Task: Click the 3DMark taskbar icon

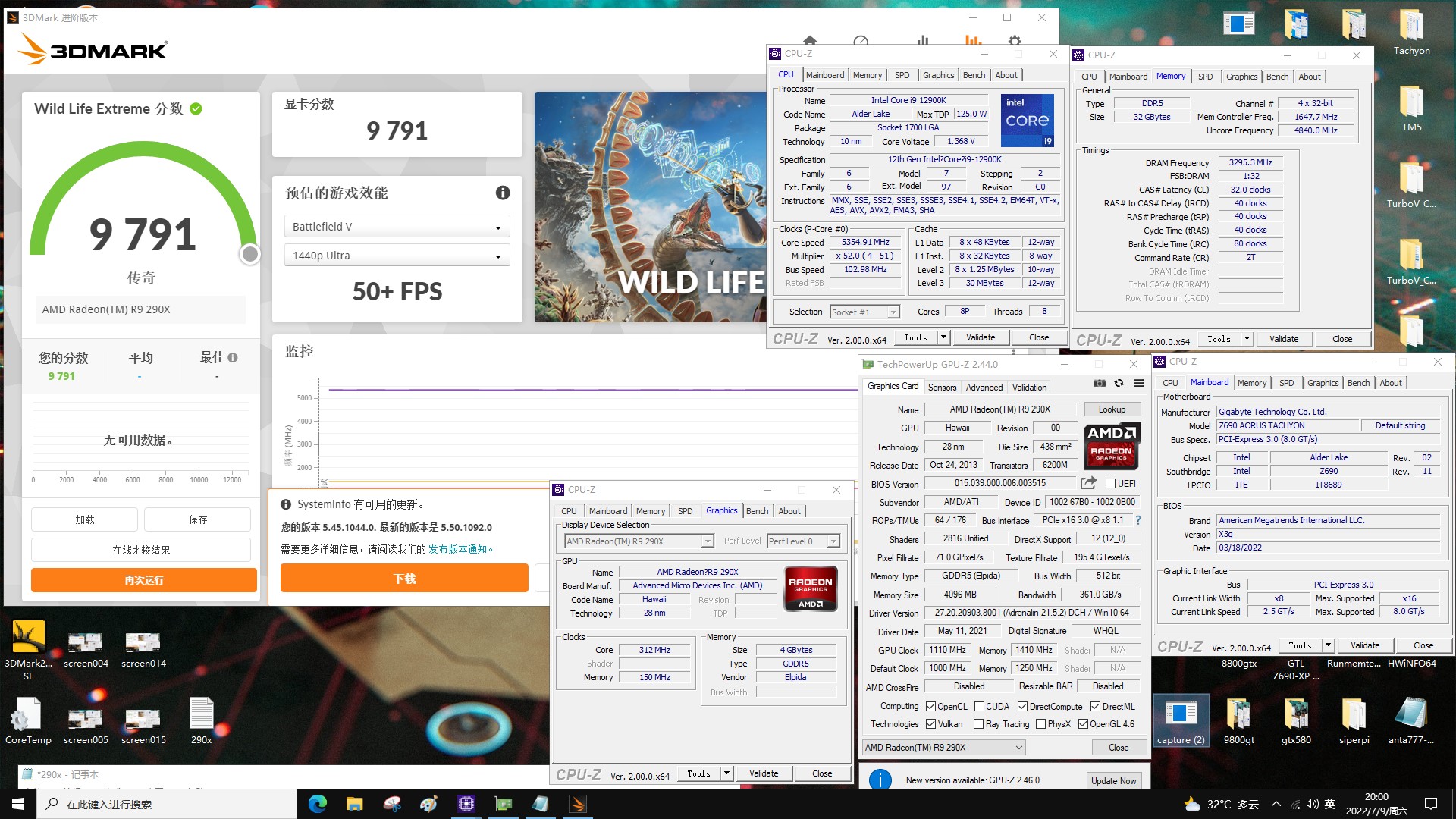Action: [578, 804]
